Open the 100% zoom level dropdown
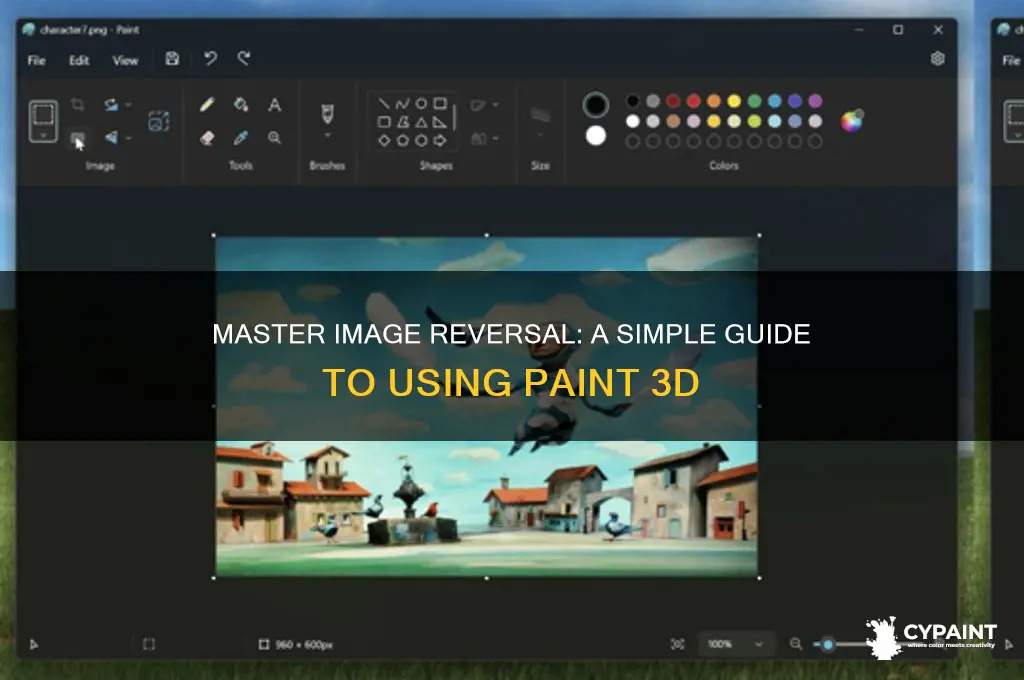Viewport: 1024px width, 680px height. [x=735, y=644]
